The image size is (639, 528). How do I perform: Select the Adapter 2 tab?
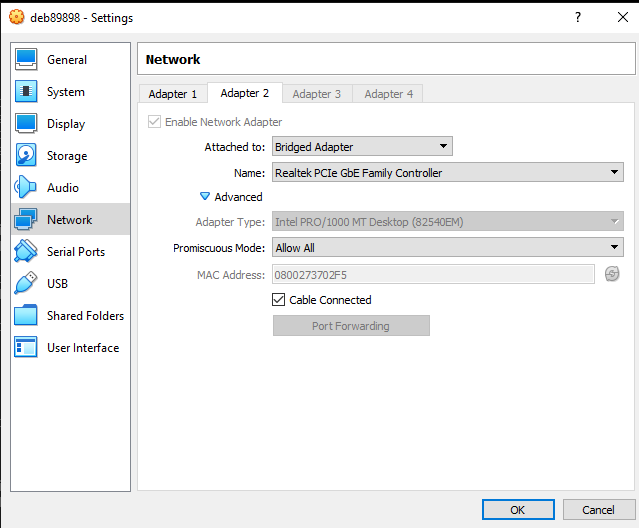click(x=245, y=93)
